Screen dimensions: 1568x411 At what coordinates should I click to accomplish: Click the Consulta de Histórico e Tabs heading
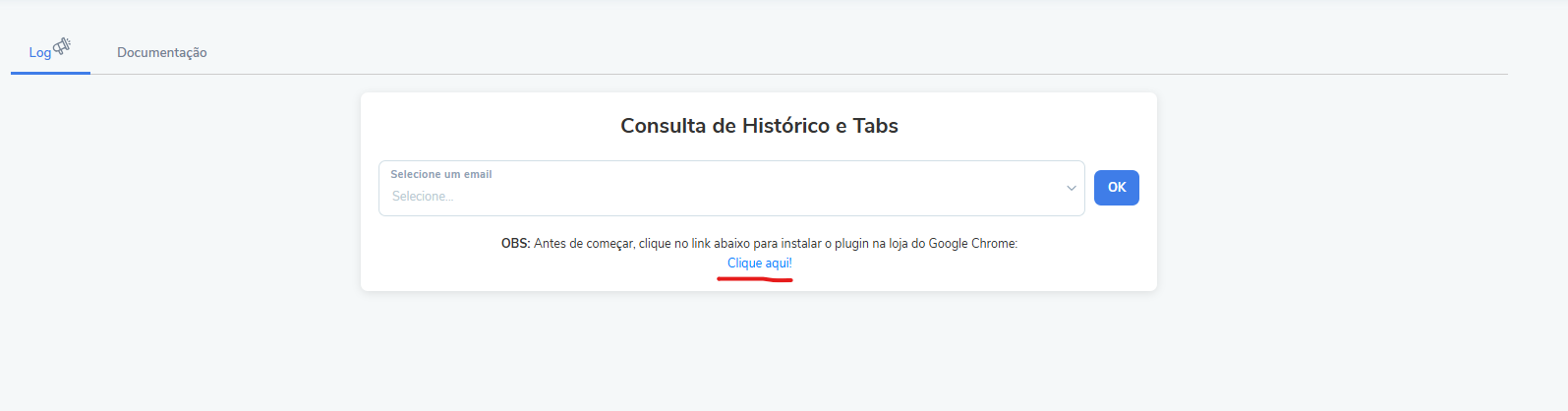759,126
